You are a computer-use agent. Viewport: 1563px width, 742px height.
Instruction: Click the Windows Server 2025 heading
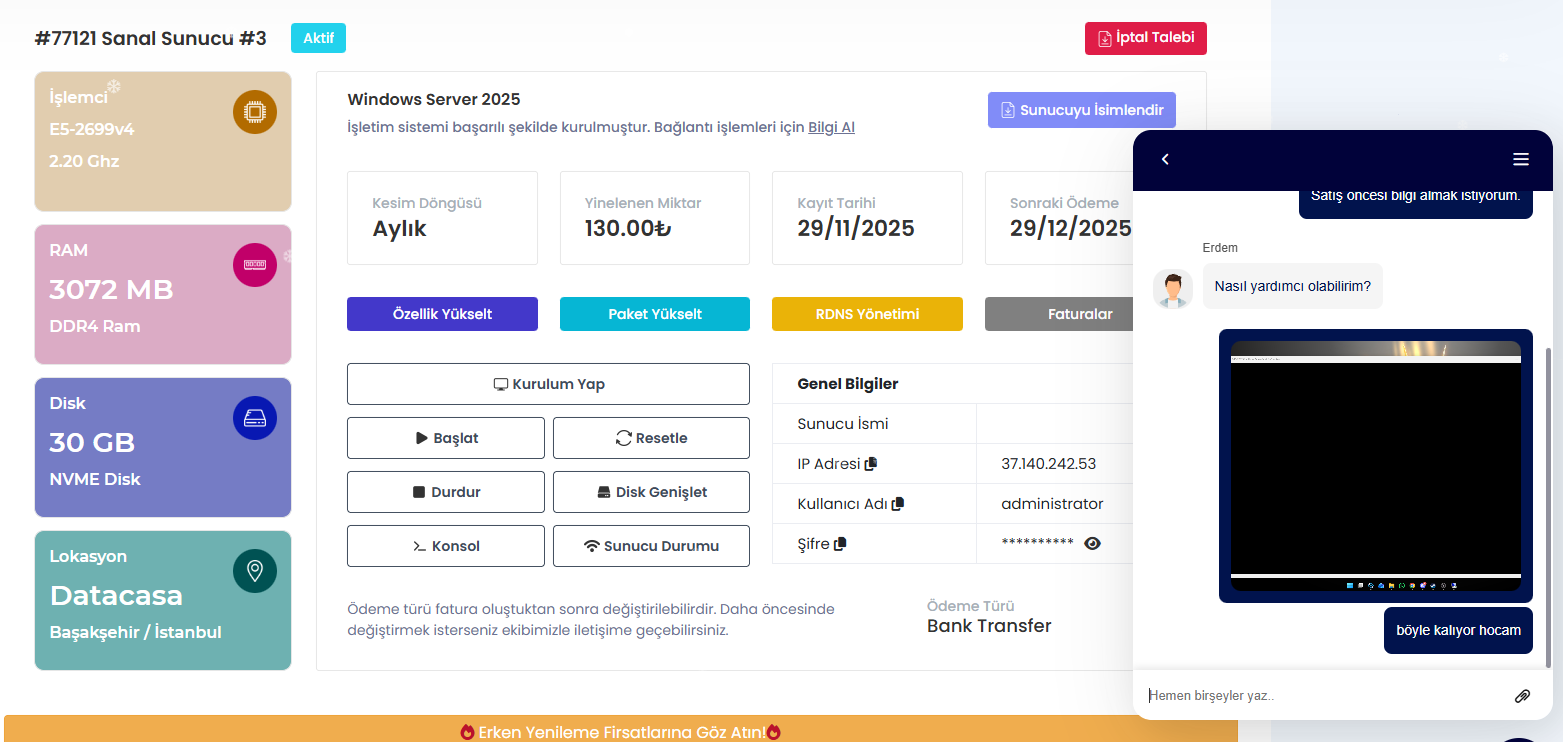(434, 99)
